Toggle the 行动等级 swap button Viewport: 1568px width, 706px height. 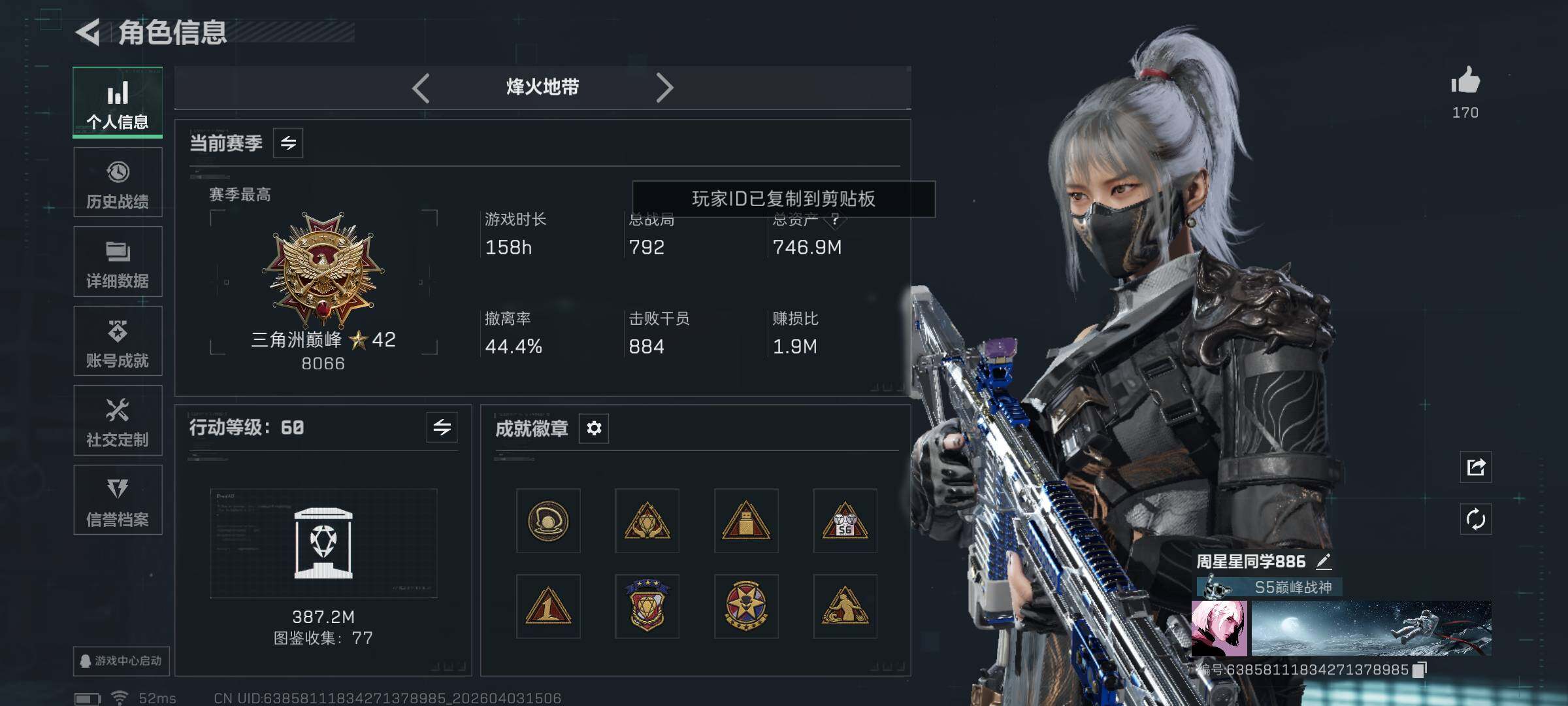pos(442,428)
